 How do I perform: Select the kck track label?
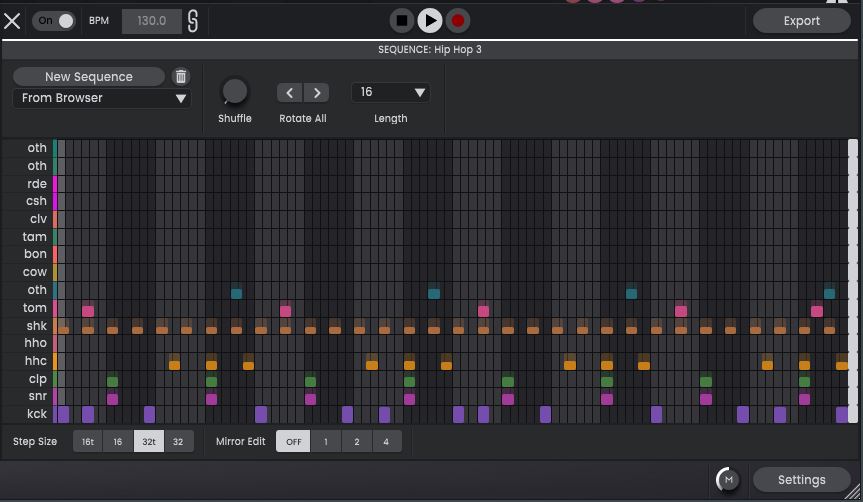[37, 414]
